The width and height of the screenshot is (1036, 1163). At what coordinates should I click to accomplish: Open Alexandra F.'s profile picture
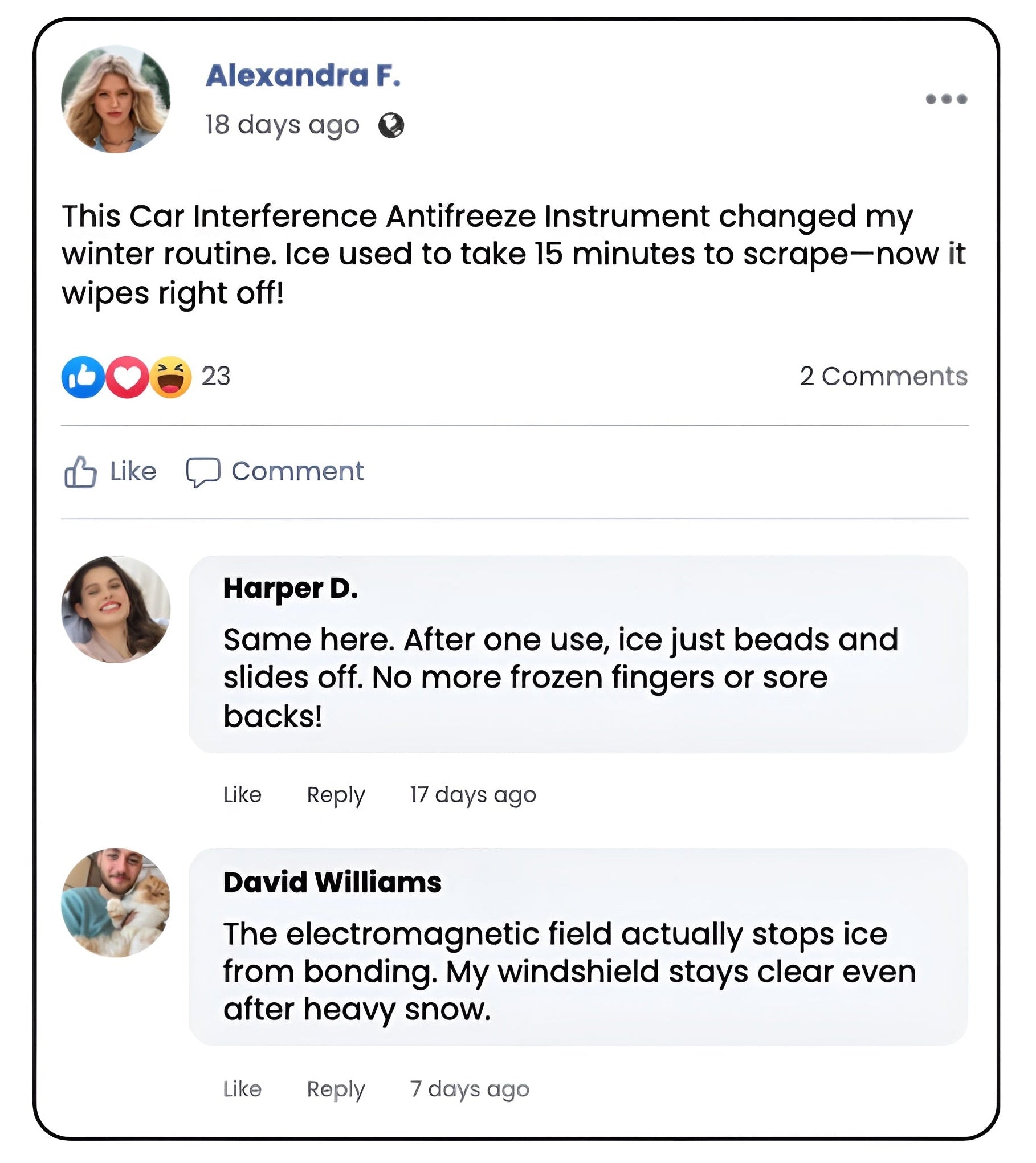[116, 99]
